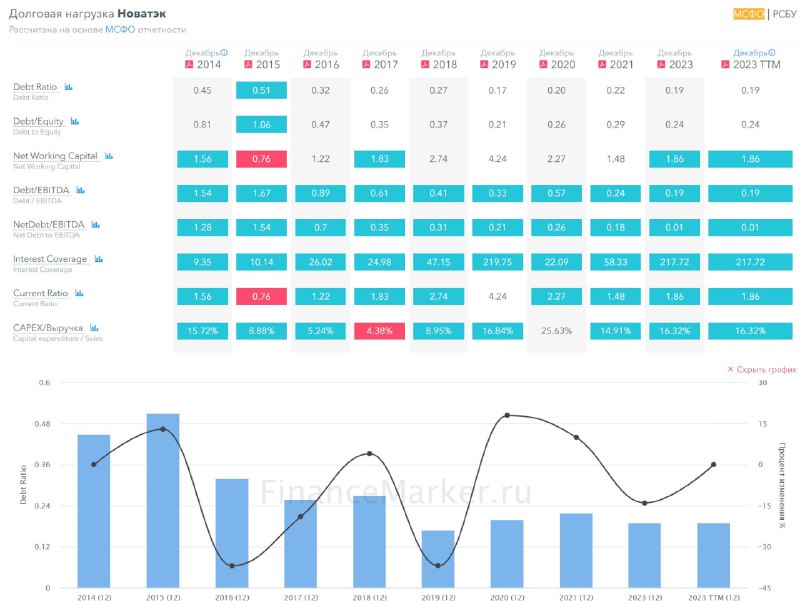Open the CAPEX/Выручка metric link
Screen dimensions: 800x601
48,328
